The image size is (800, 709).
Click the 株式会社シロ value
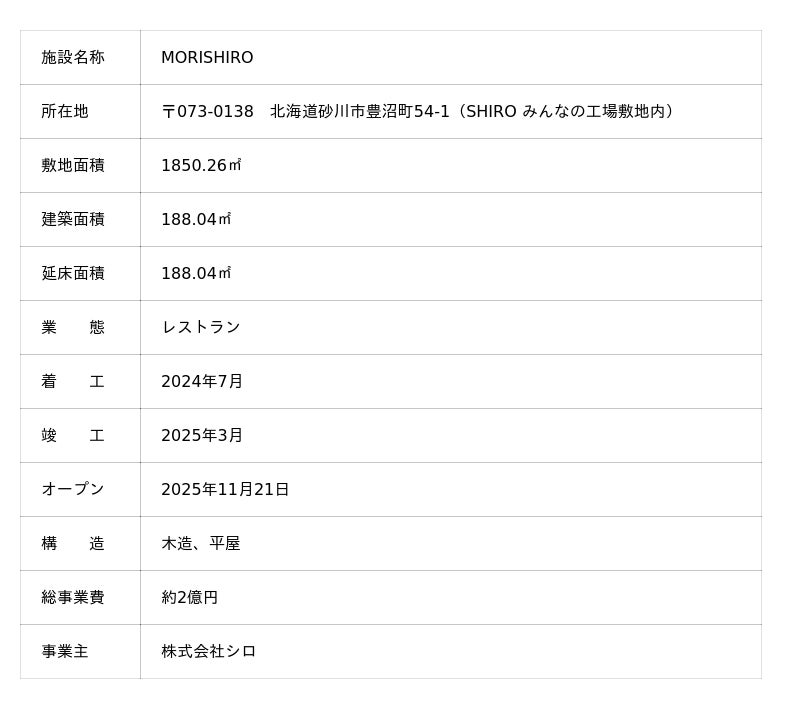click(x=209, y=651)
